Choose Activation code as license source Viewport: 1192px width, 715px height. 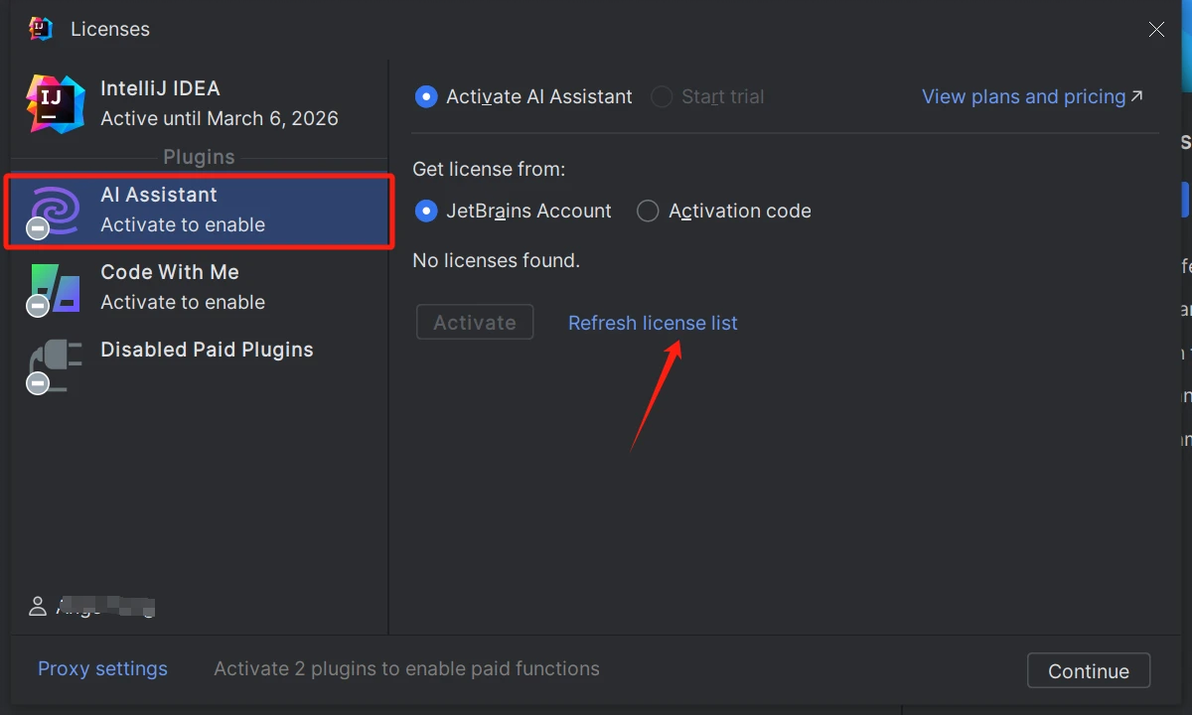pyautogui.click(x=648, y=211)
